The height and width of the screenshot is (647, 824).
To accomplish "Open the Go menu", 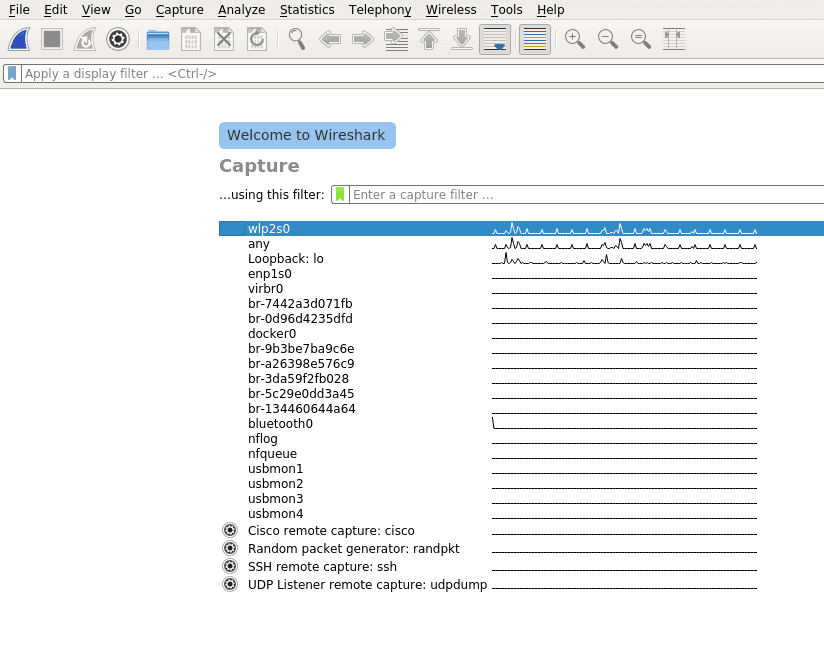I will (133, 9).
